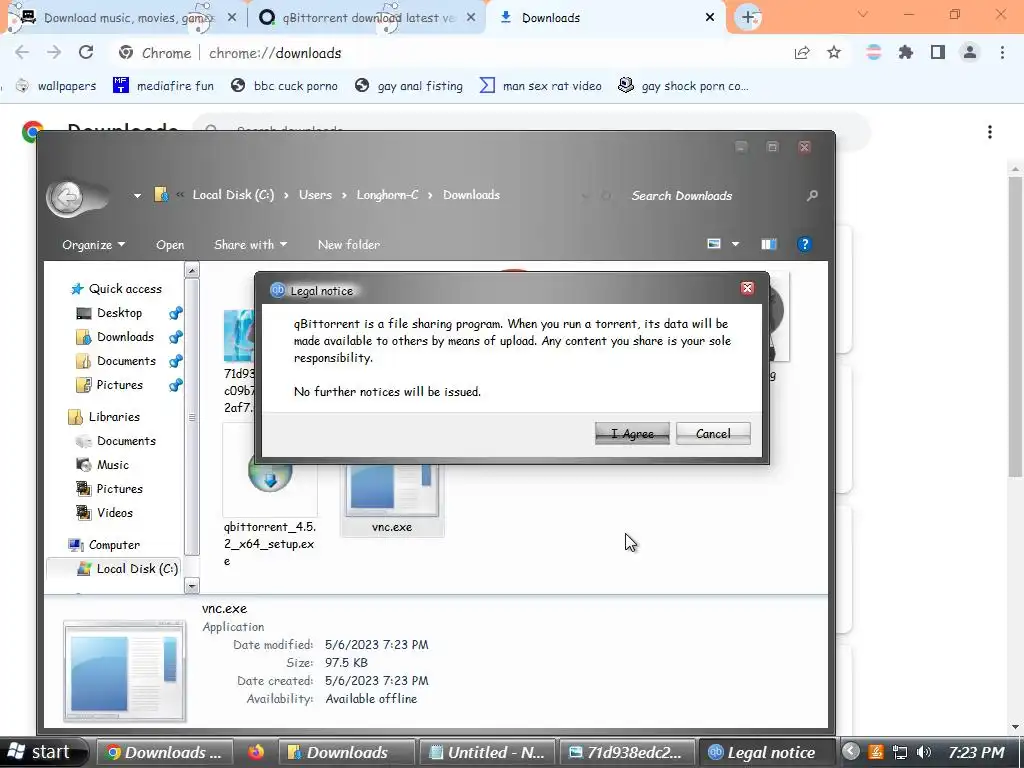Click the Explorer back navigation button
Viewport: 1024px width, 768px height.
click(x=67, y=196)
